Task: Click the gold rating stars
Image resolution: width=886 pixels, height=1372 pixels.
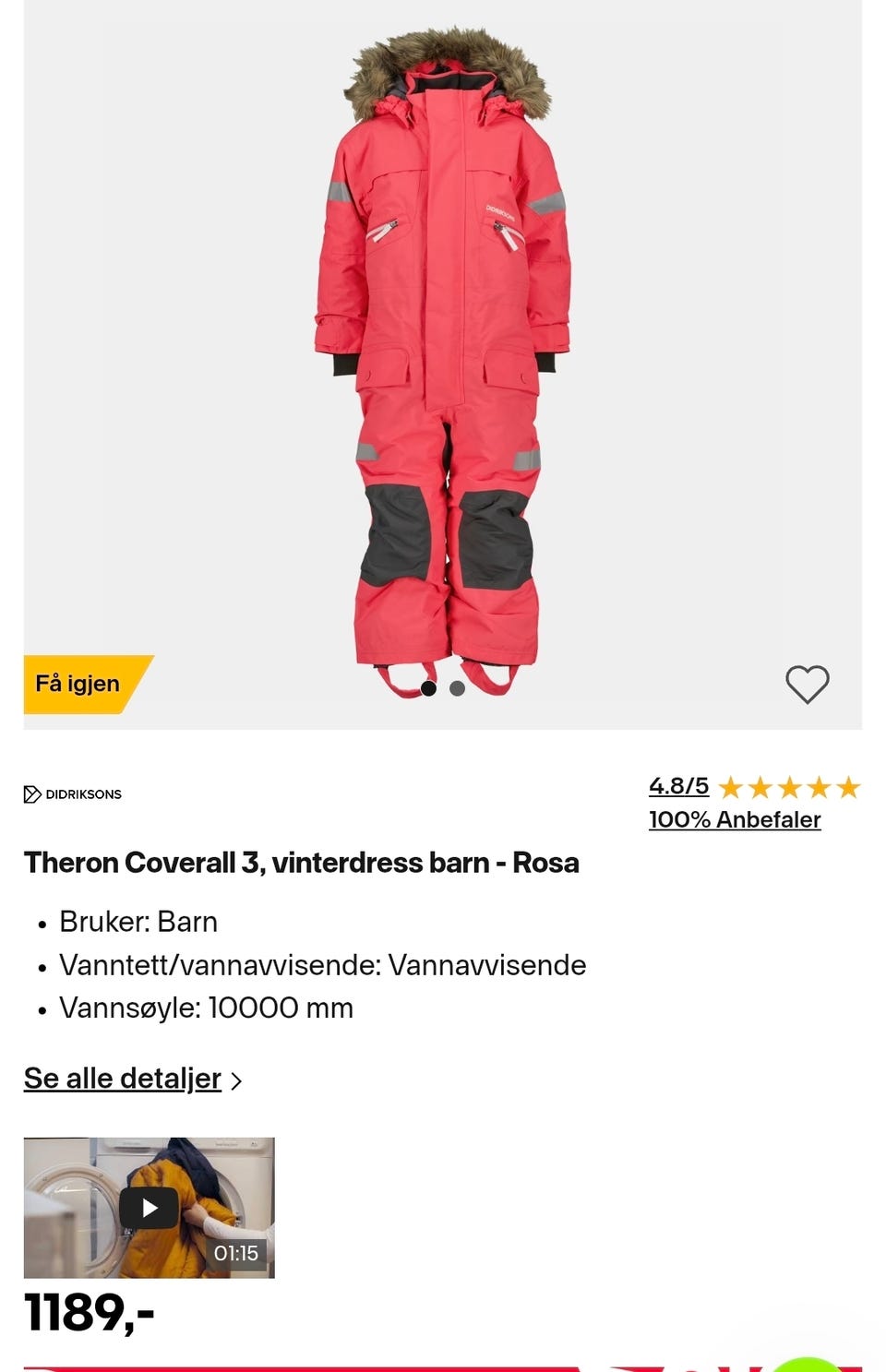Action: tap(789, 787)
